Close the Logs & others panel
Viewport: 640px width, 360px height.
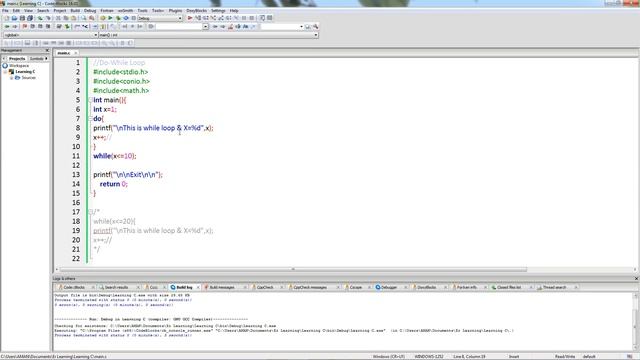point(636,278)
